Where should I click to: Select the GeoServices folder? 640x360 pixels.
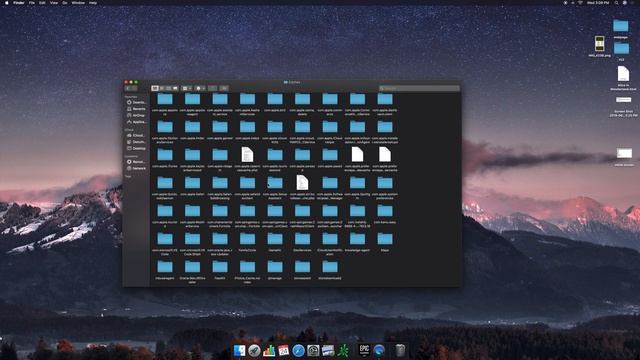coord(302,239)
